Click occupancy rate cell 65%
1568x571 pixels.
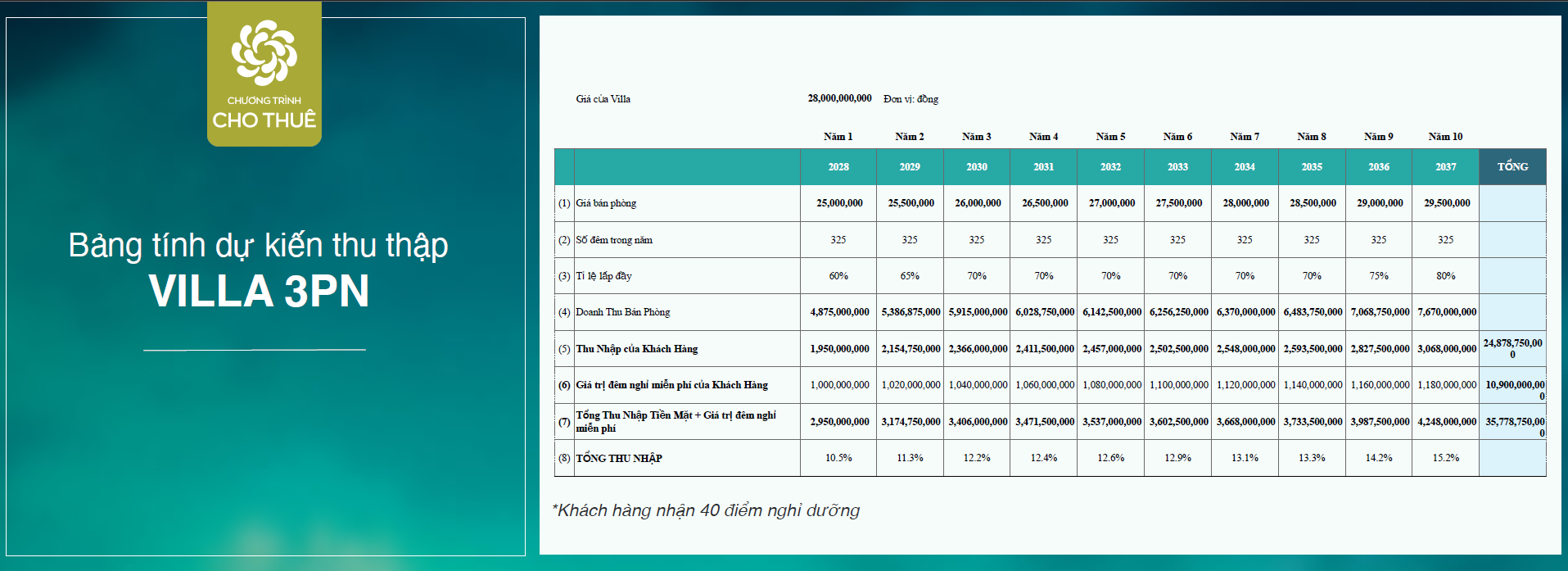click(x=910, y=276)
